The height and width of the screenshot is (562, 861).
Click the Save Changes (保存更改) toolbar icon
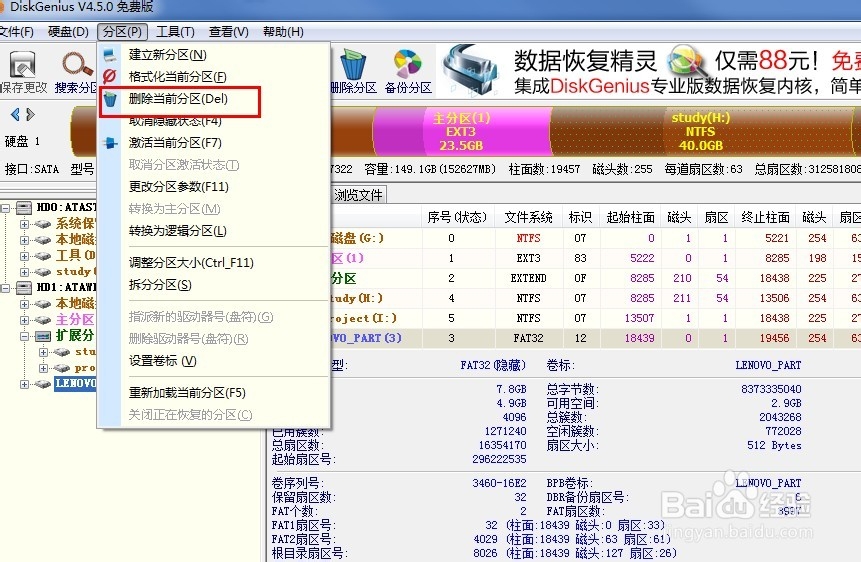pos(23,65)
